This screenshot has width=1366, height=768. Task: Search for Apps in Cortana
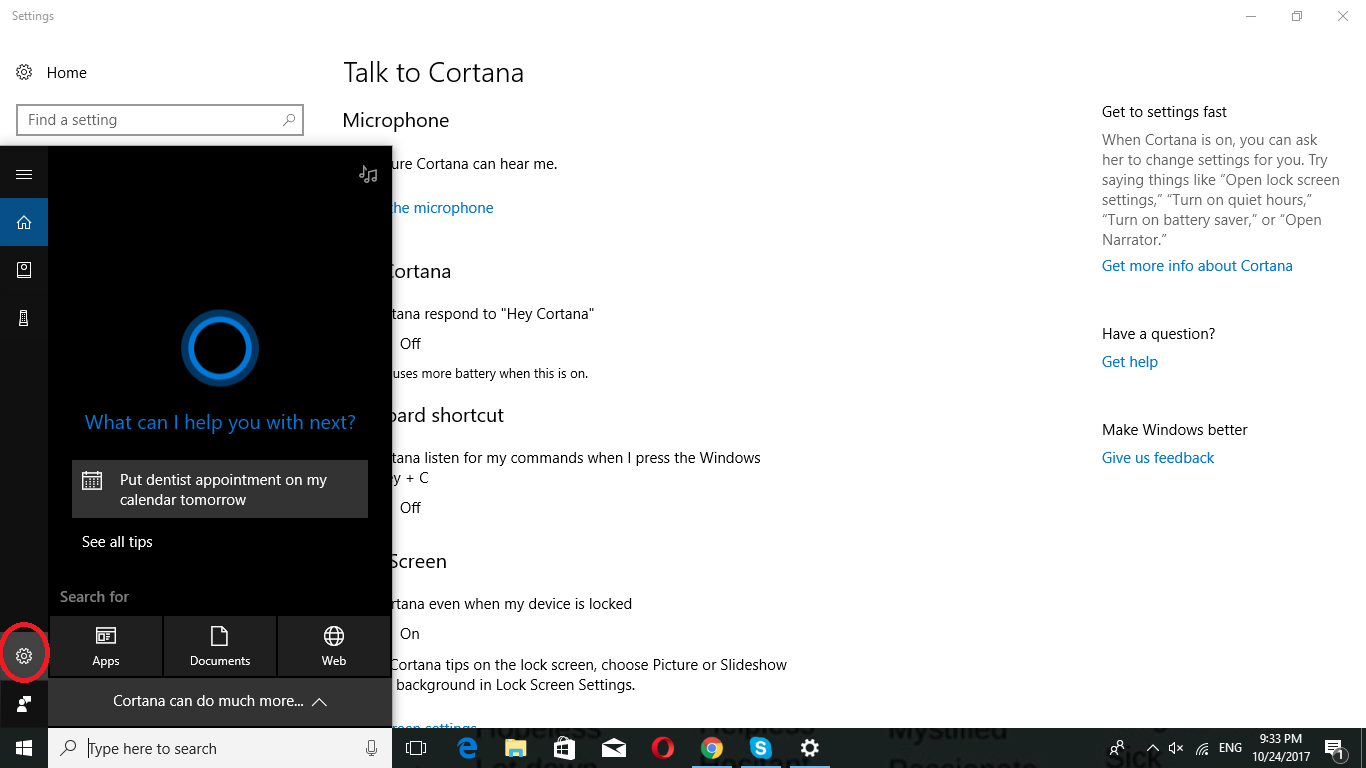106,646
